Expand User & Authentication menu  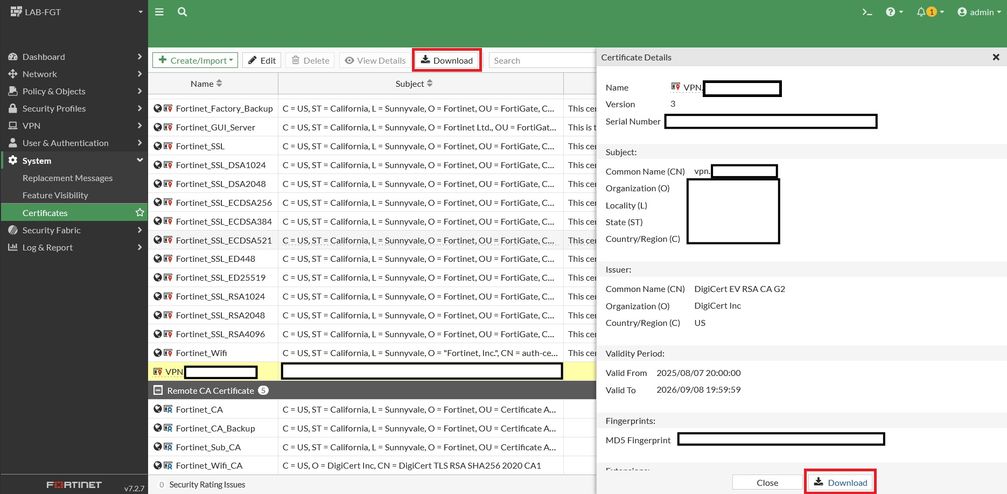click(74, 143)
